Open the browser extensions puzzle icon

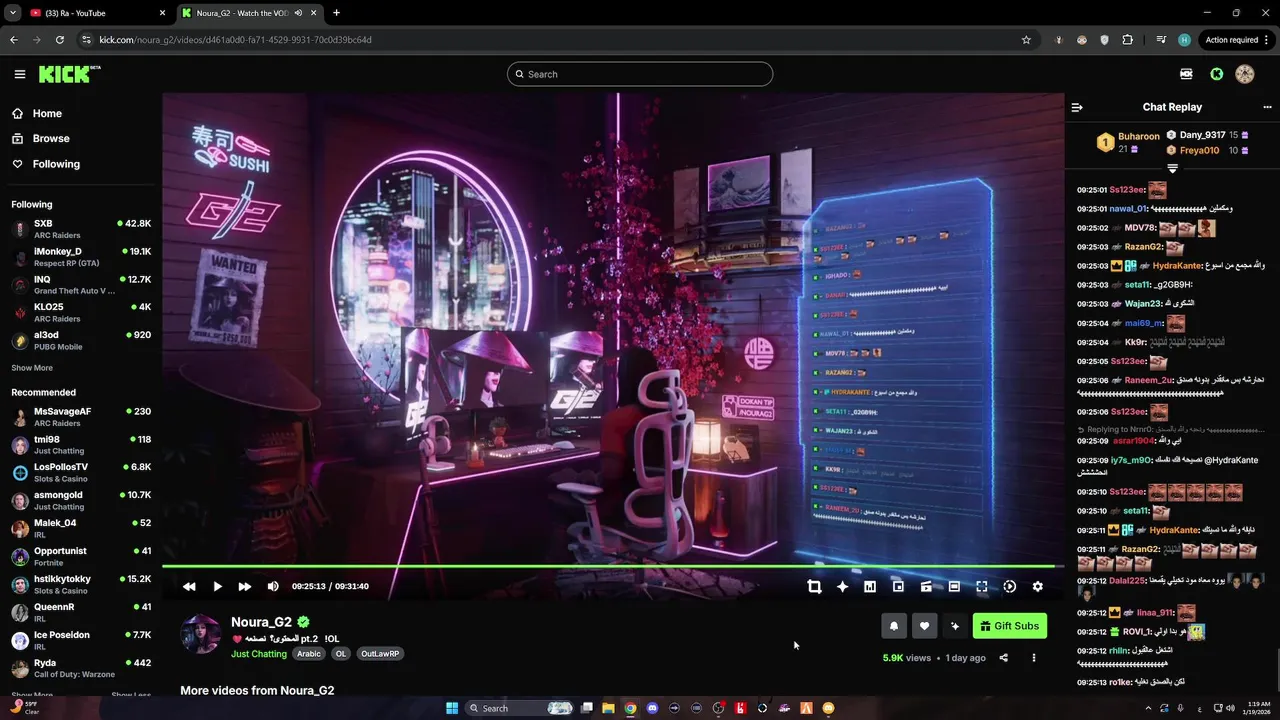tap(1128, 40)
